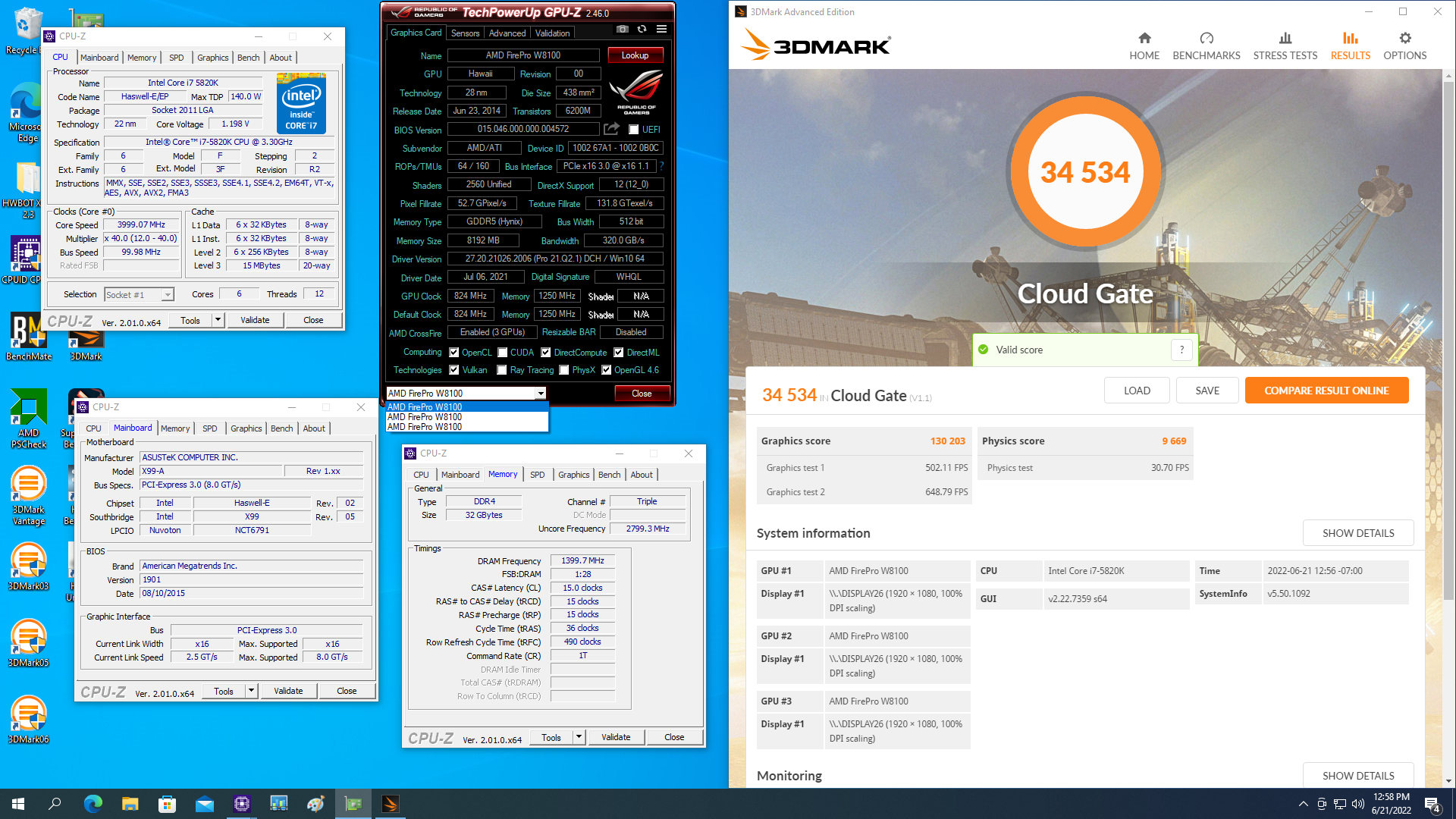The height and width of the screenshot is (819, 1456).
Task: Open taskbar search icon
Action: [55, 804]
